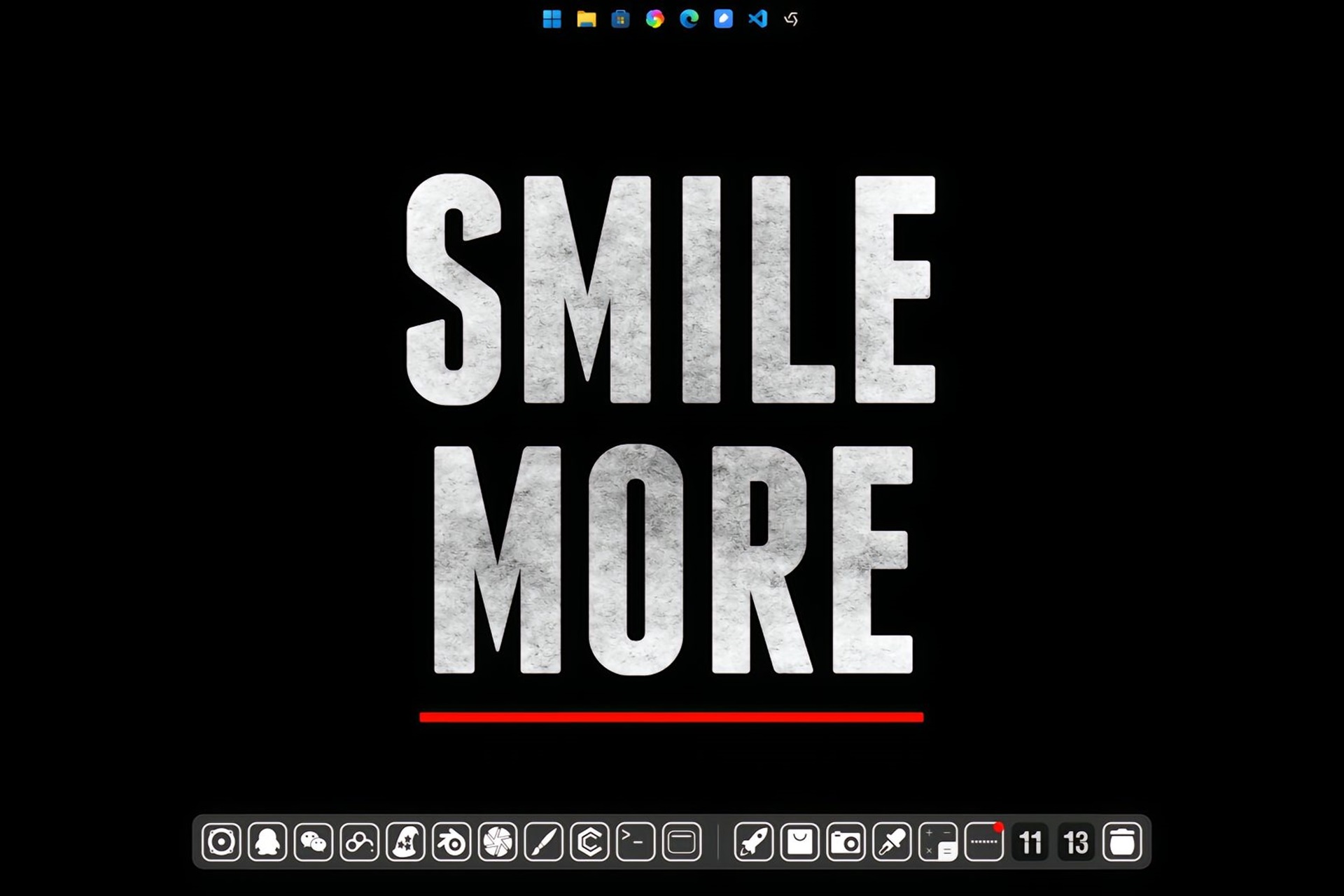
Task: Click the clock minute tile showing 13
Action: point(1076,841)
